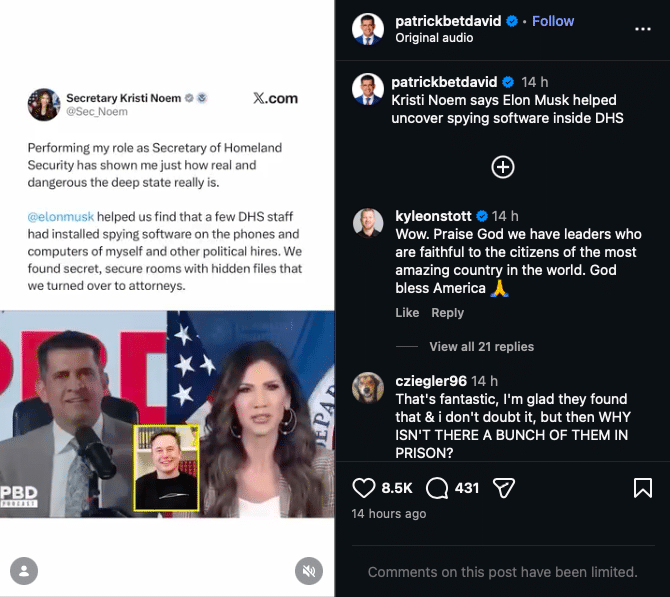
Task: Open kyleonstott's profile link
Action: (x=433, y=216)
